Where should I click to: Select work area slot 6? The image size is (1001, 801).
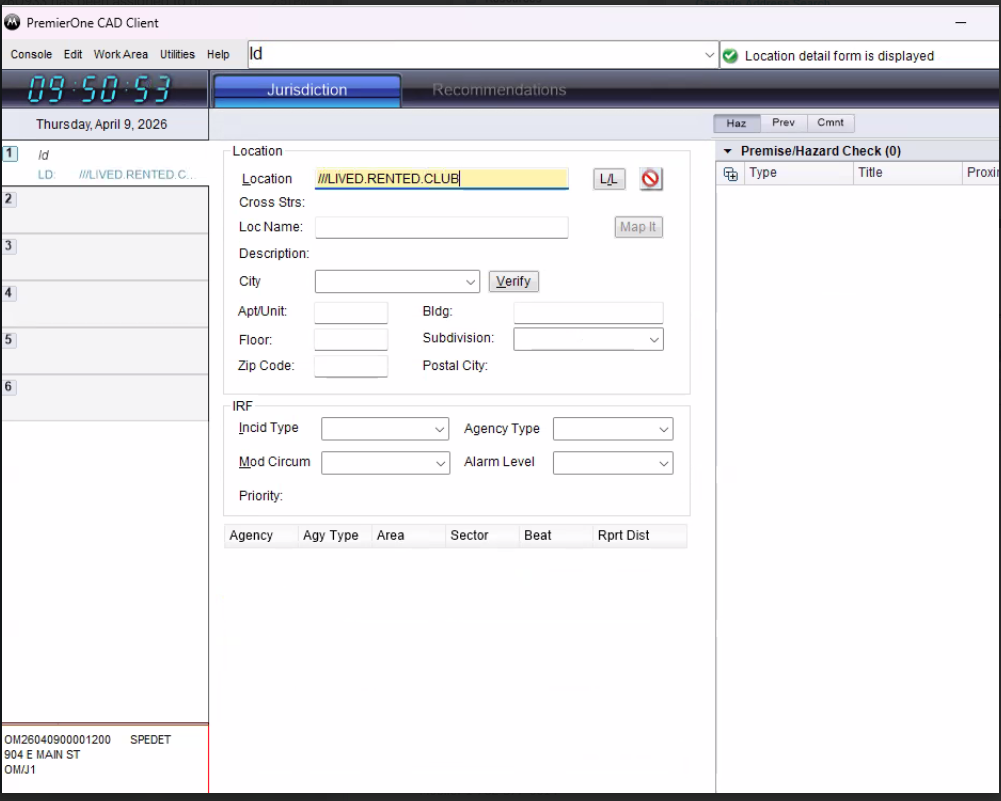tap(105, 398)
